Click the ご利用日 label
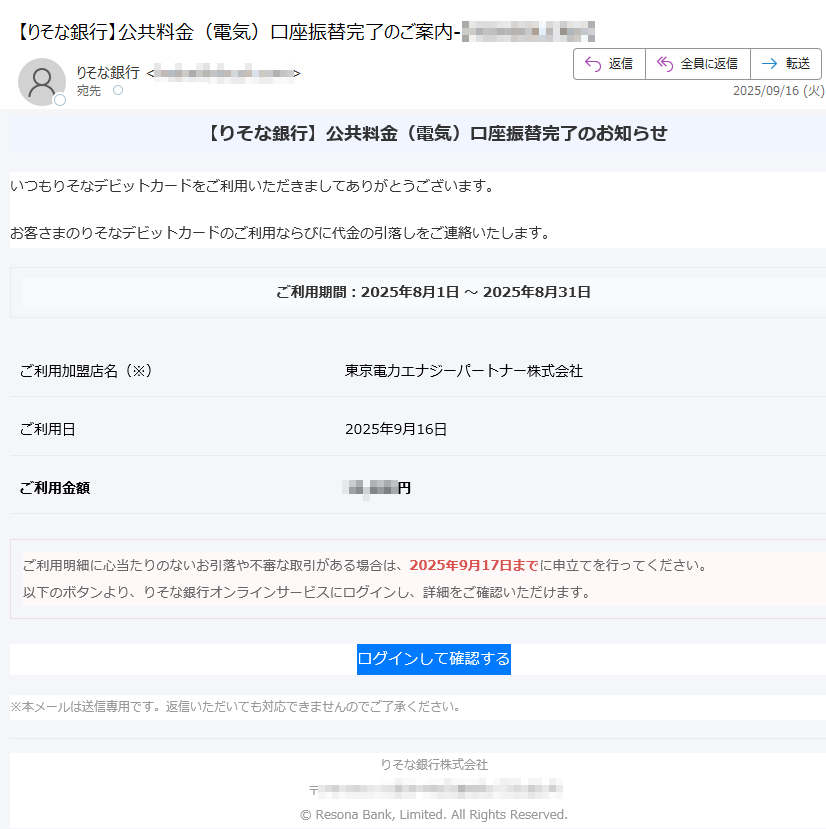826x829 pixels. point(47,429)
